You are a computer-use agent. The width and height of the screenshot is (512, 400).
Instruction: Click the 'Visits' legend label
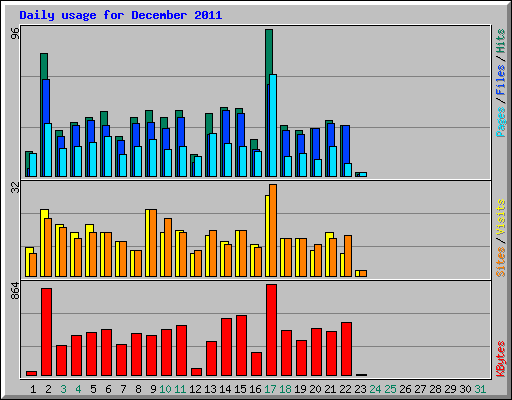point(500,217)
